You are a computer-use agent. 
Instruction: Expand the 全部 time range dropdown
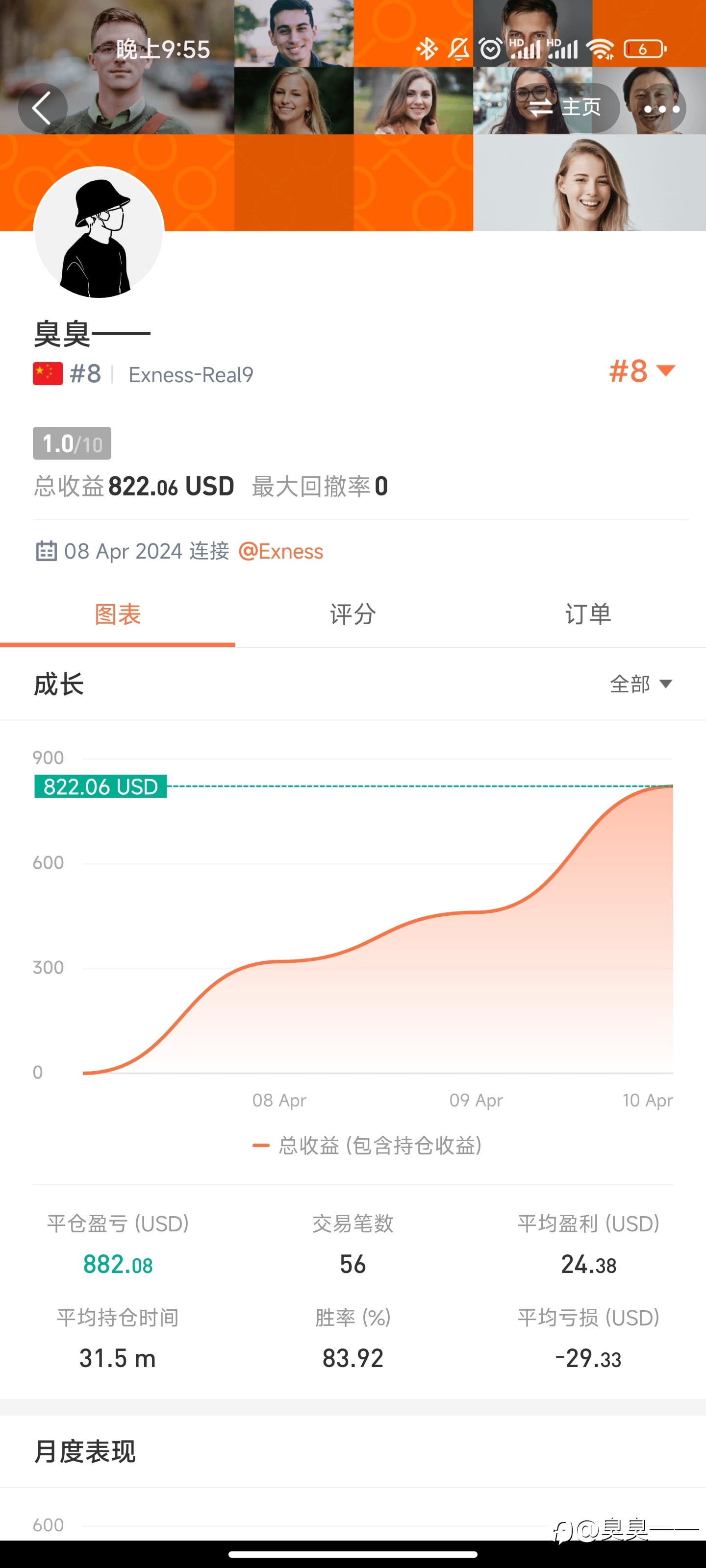tap(641, 684)
